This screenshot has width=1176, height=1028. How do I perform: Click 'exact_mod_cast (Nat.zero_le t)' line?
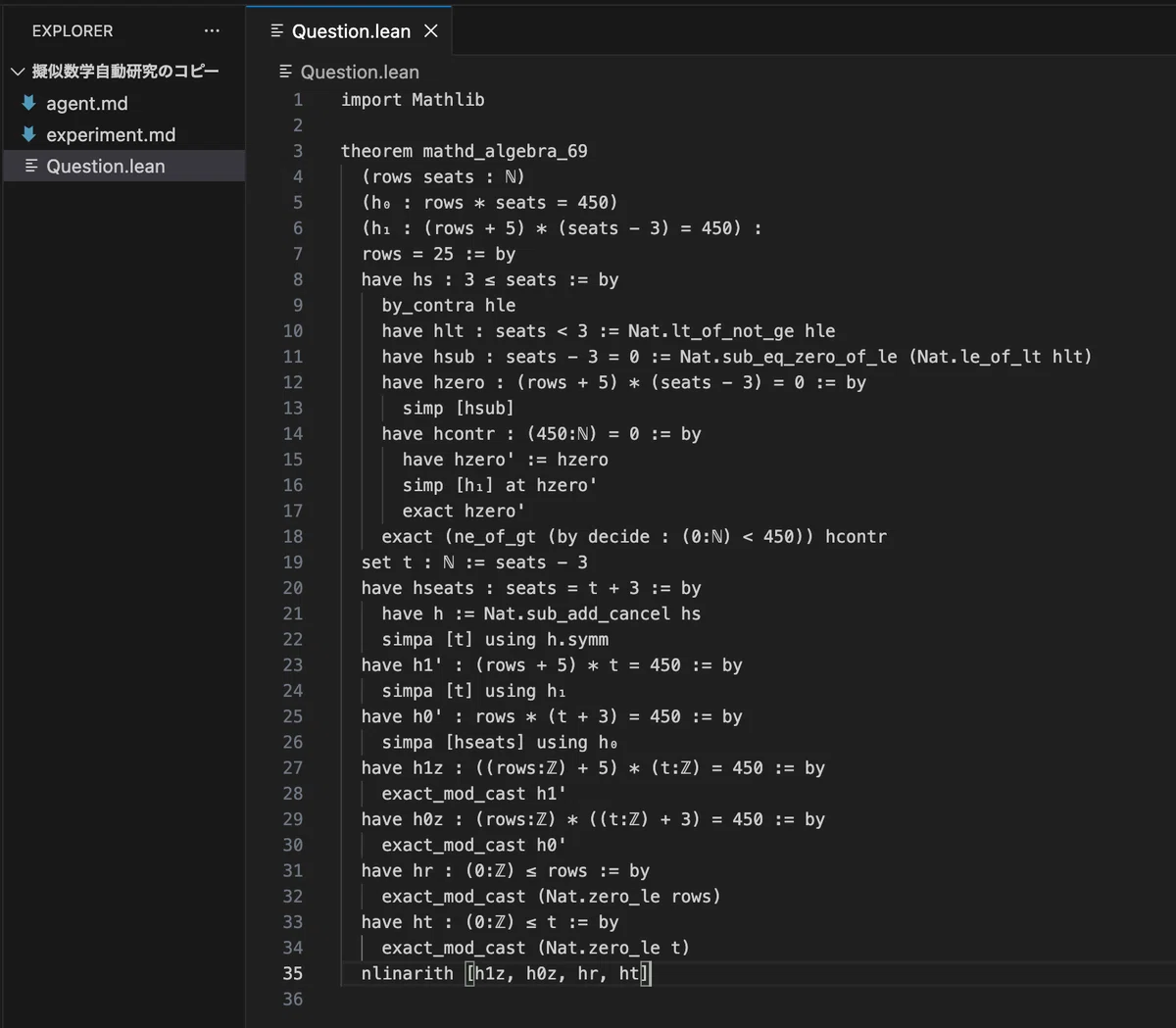pyautogui.click(x=536, y=948)
